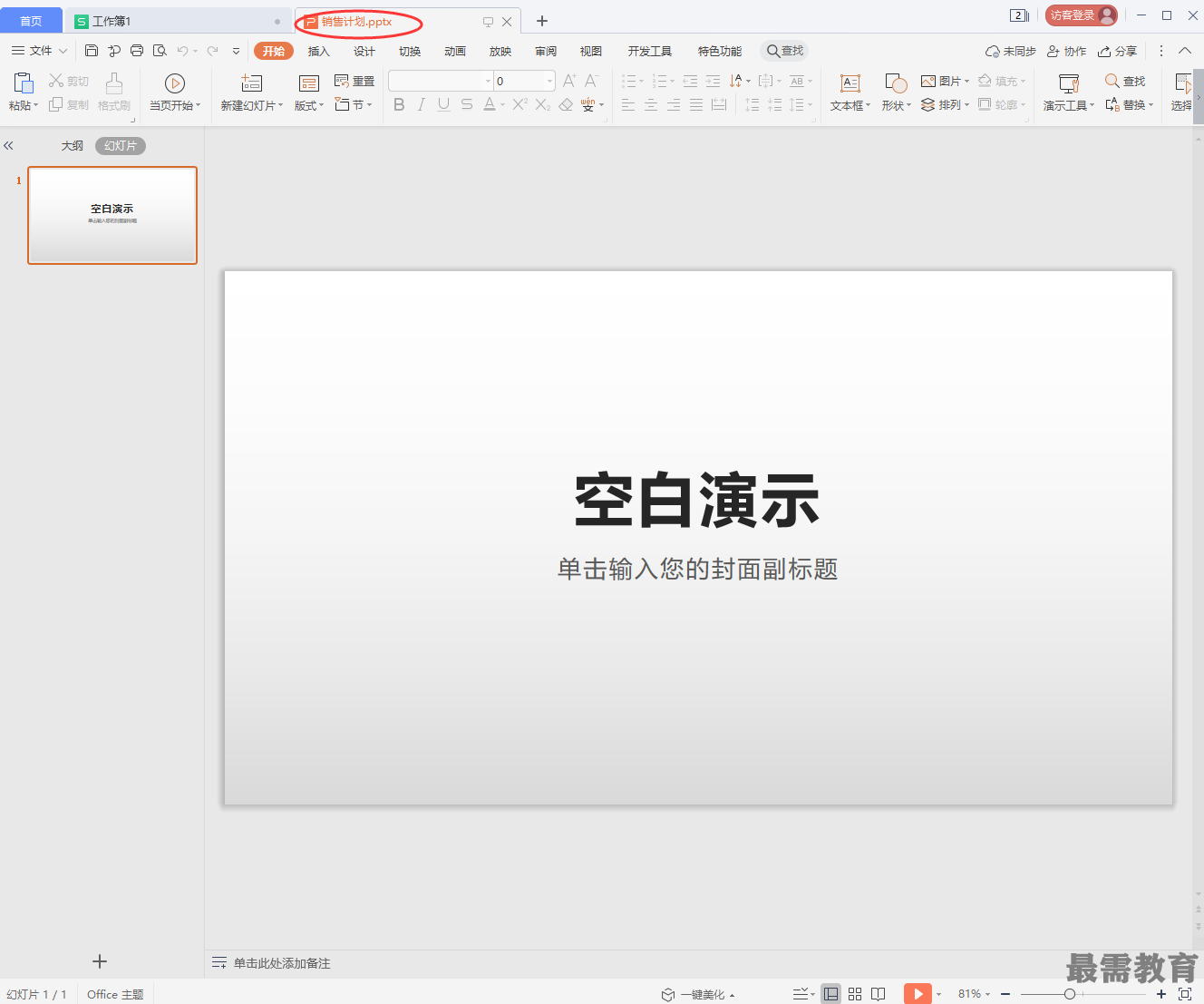Click the fit slide to window icon
Screen dimensions: 1204x1004
1185,994
